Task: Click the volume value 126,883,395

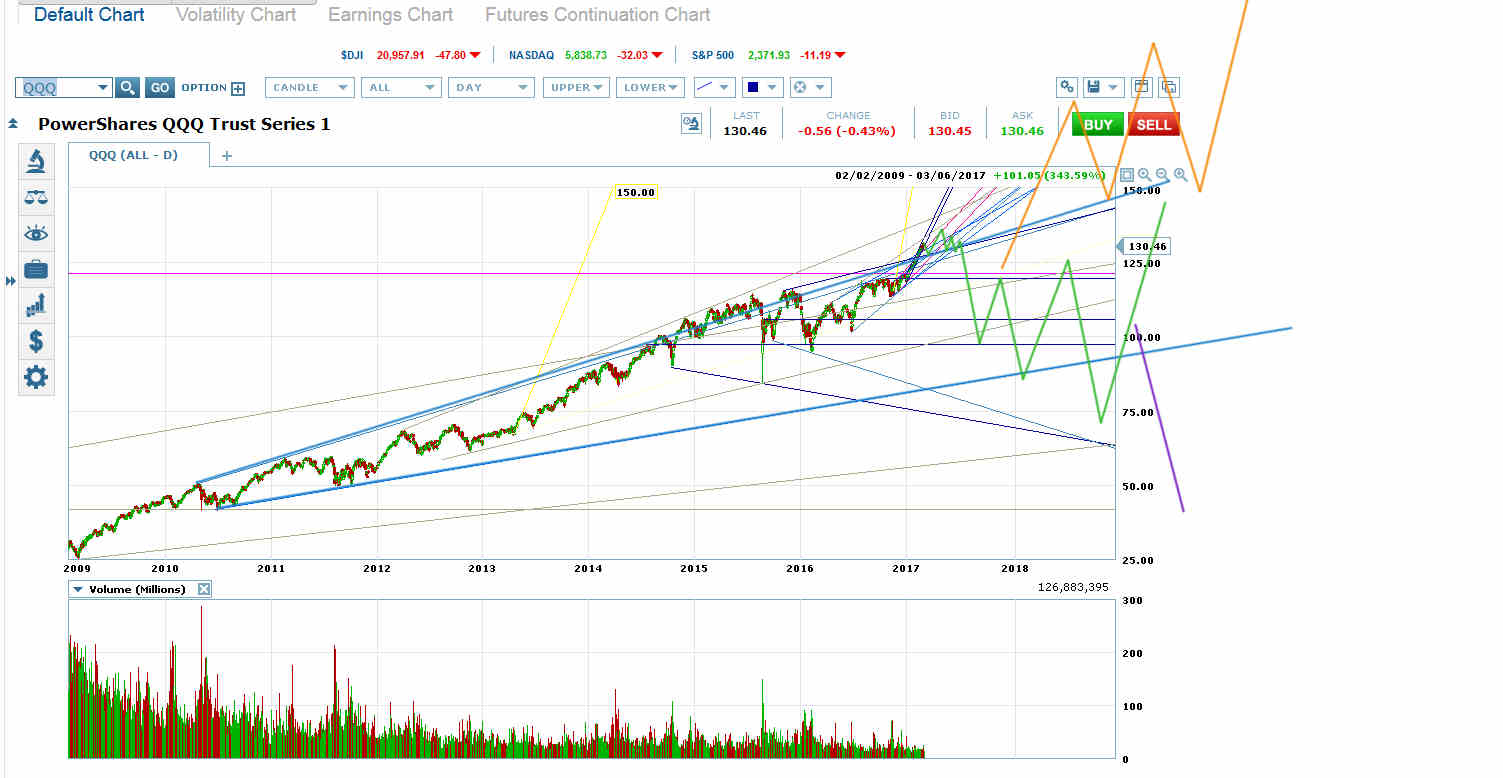Action: point(1073,587)
